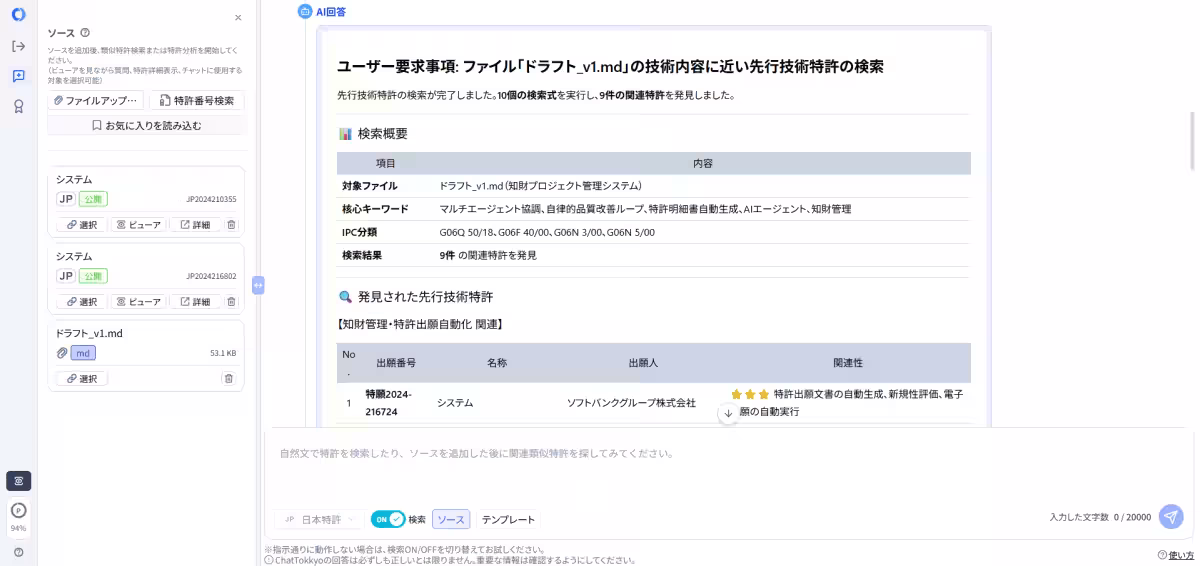Click the panel collapse handle on divider
1200x566 pixels.
[257, 285]
